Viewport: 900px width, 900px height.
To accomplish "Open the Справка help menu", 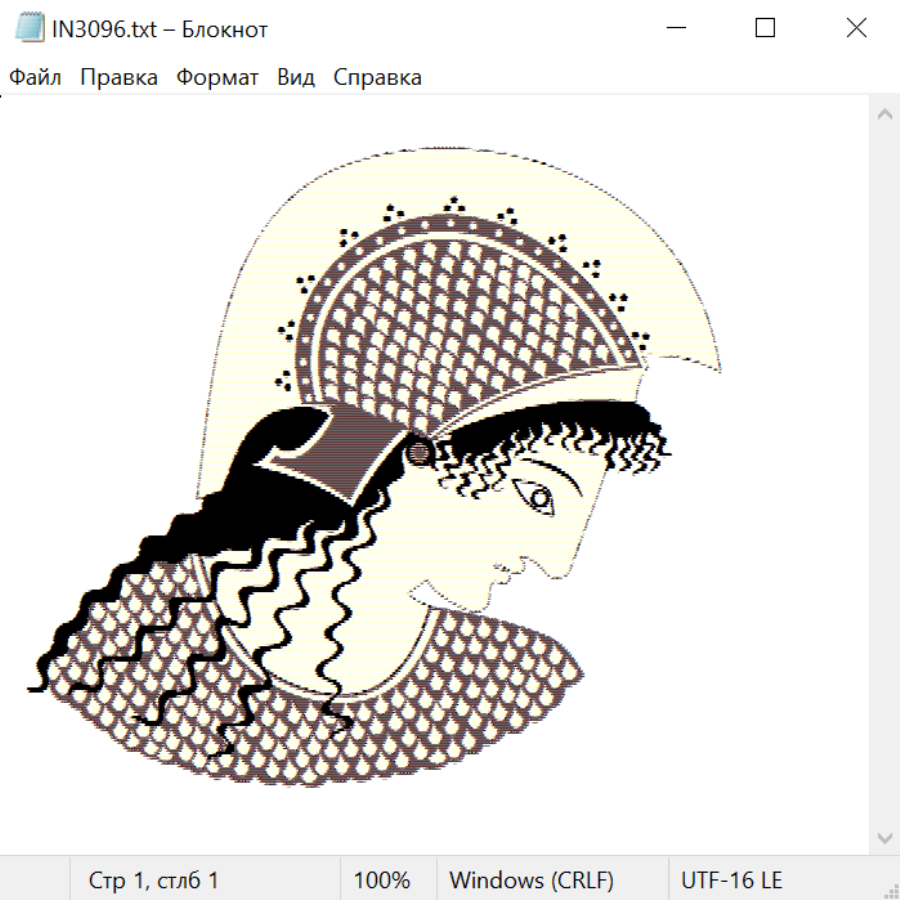I will tap(377, 78).
